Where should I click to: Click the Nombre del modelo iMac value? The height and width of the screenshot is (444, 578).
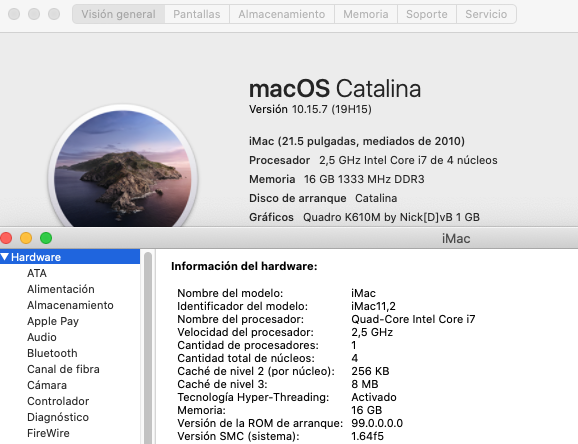tap(363, 293)
